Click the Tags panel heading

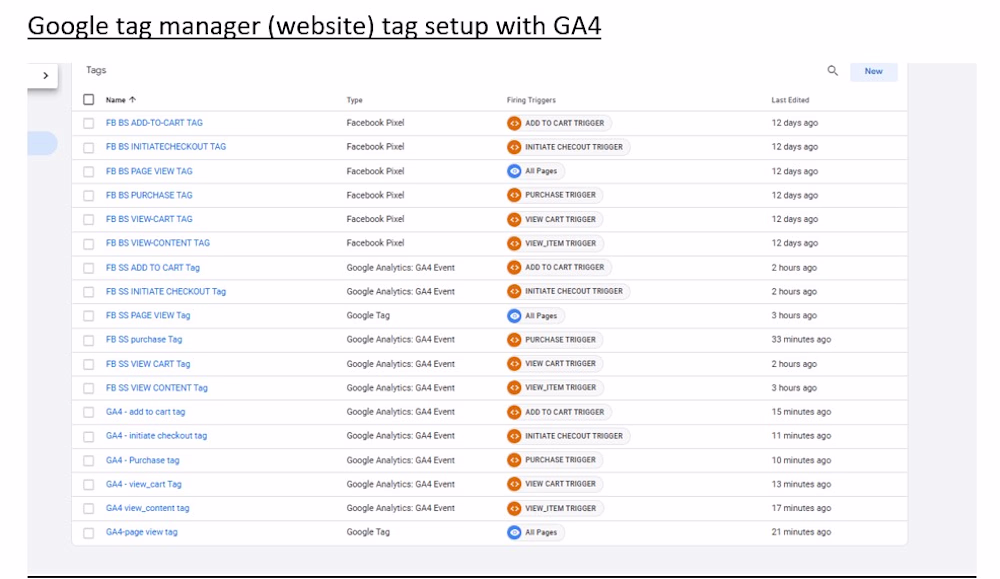(96, 70)
